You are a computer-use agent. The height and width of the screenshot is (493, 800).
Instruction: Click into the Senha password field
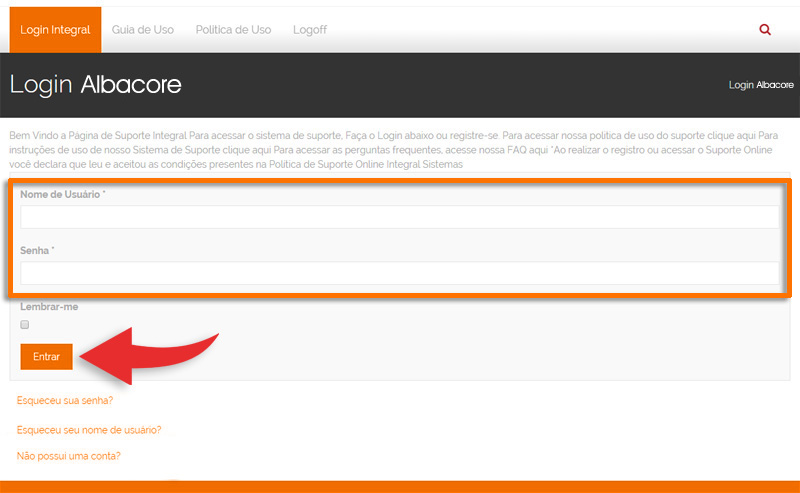(400, 273)
